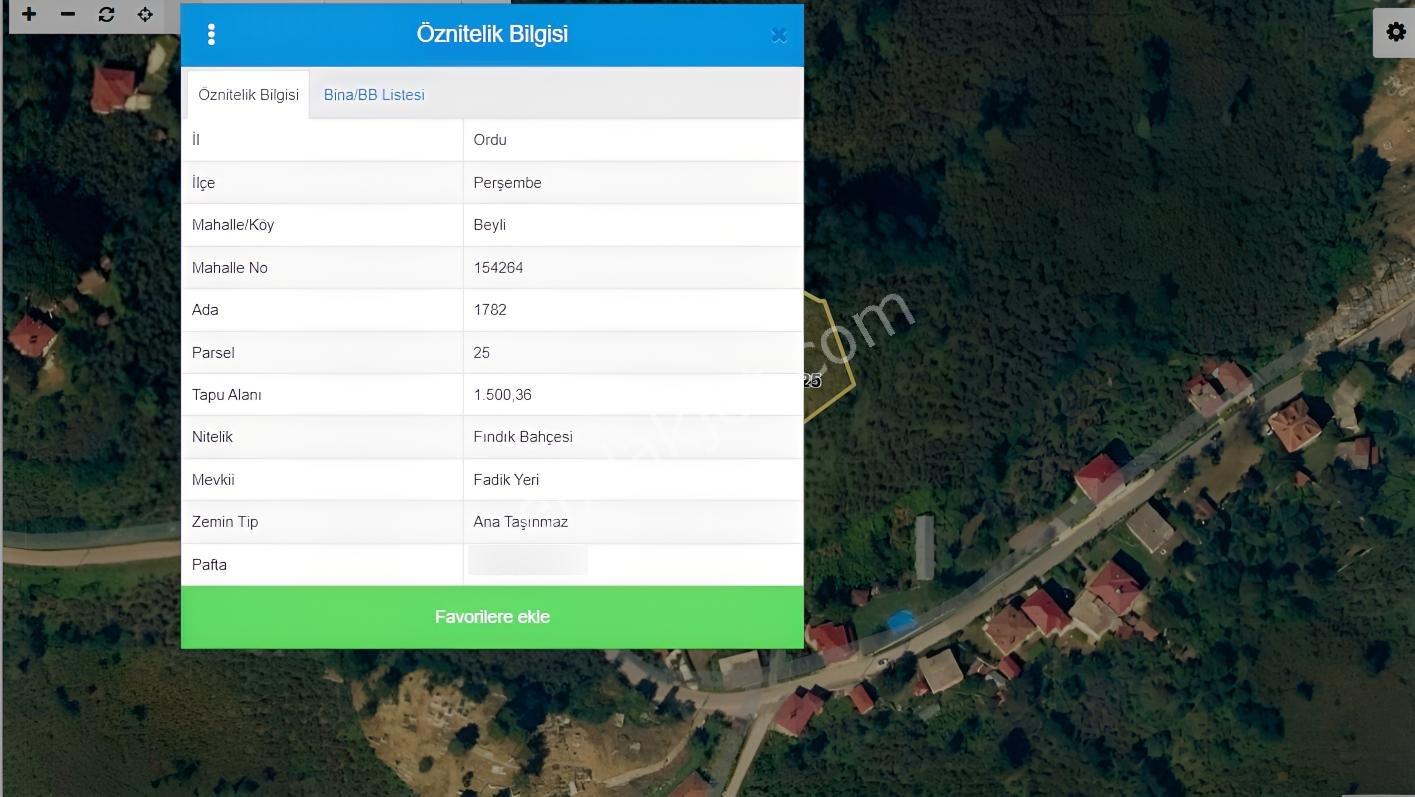
Task: Select the Mahalle/Köy value Beyli
Action: tap(490, 225)
